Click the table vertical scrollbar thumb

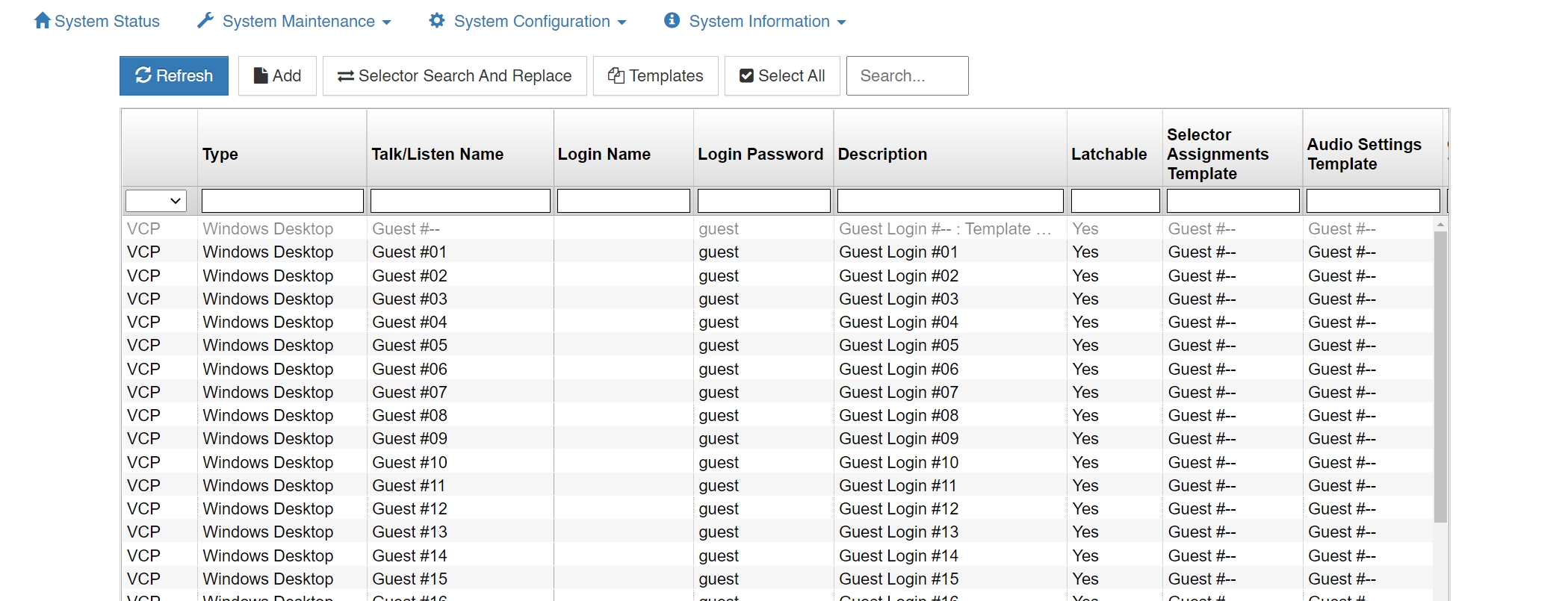click(x=1440, y=376)
